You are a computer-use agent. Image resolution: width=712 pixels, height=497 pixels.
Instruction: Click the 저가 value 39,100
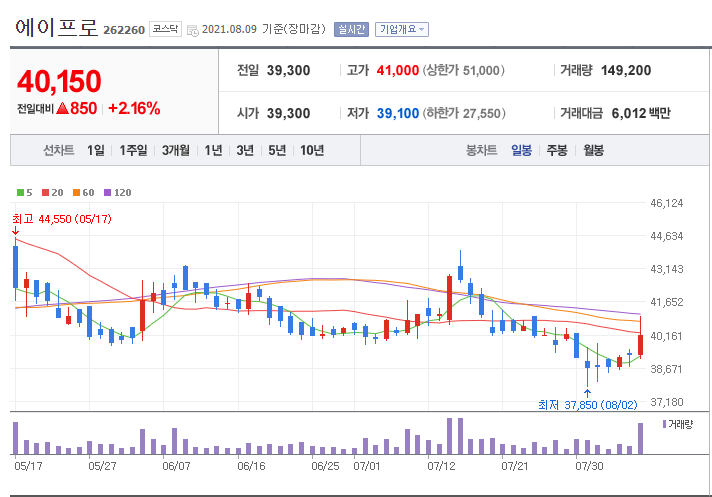(x=398, y=113)
